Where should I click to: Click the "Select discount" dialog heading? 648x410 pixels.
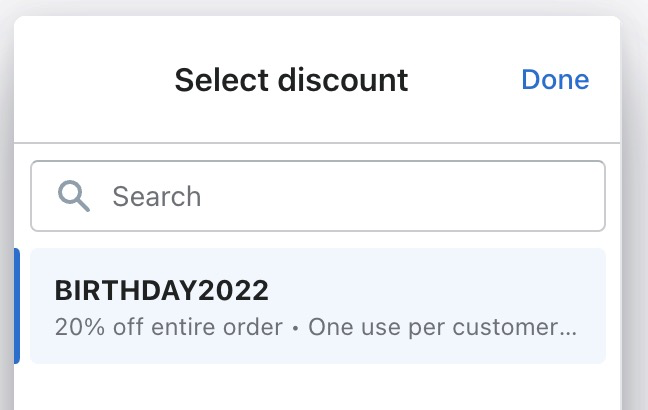tap(291, 80)
